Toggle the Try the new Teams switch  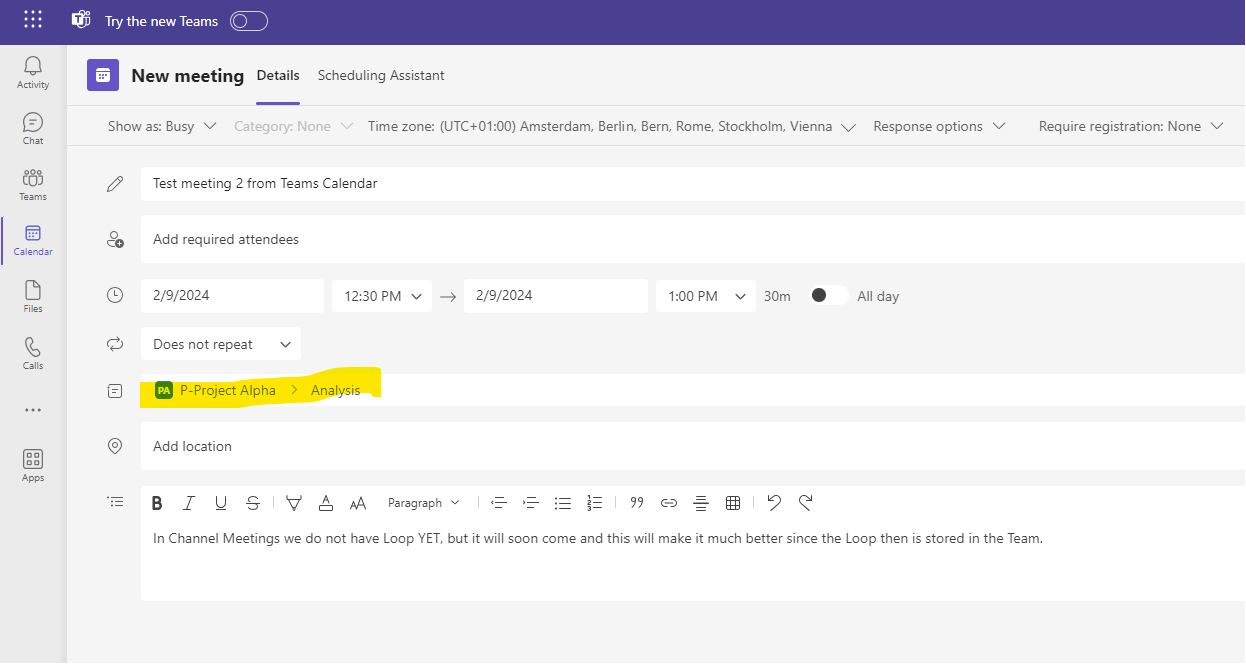coord(248,20)
